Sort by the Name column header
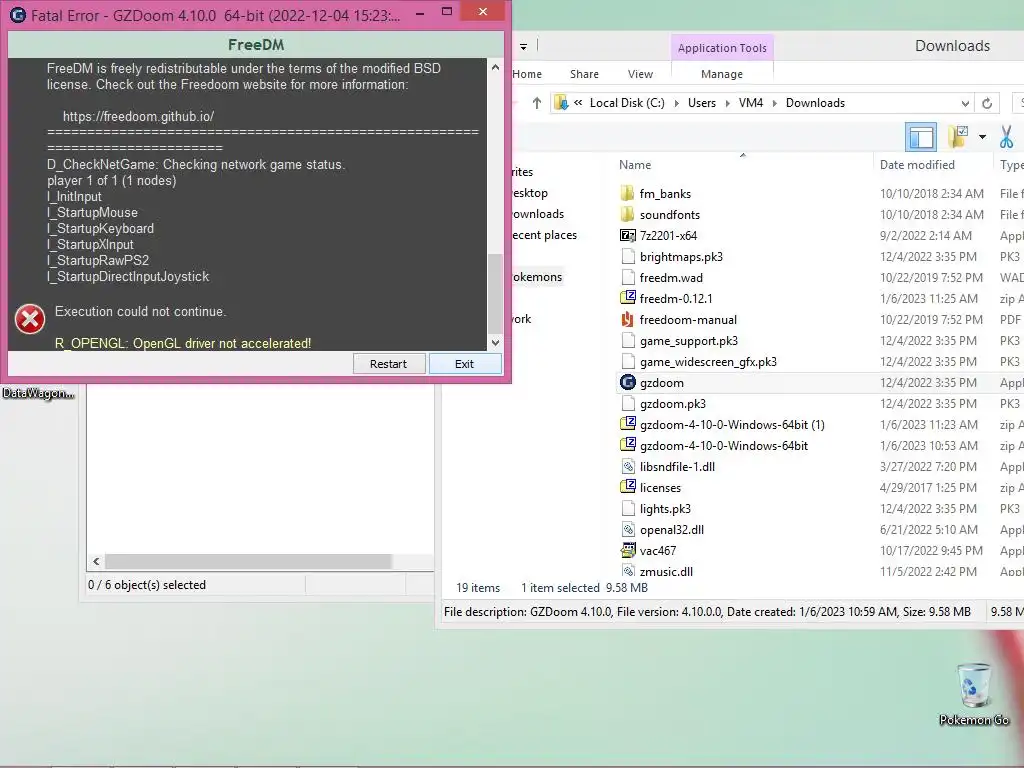The width and height of the screenshot is (1024, 768). [635, 165]
